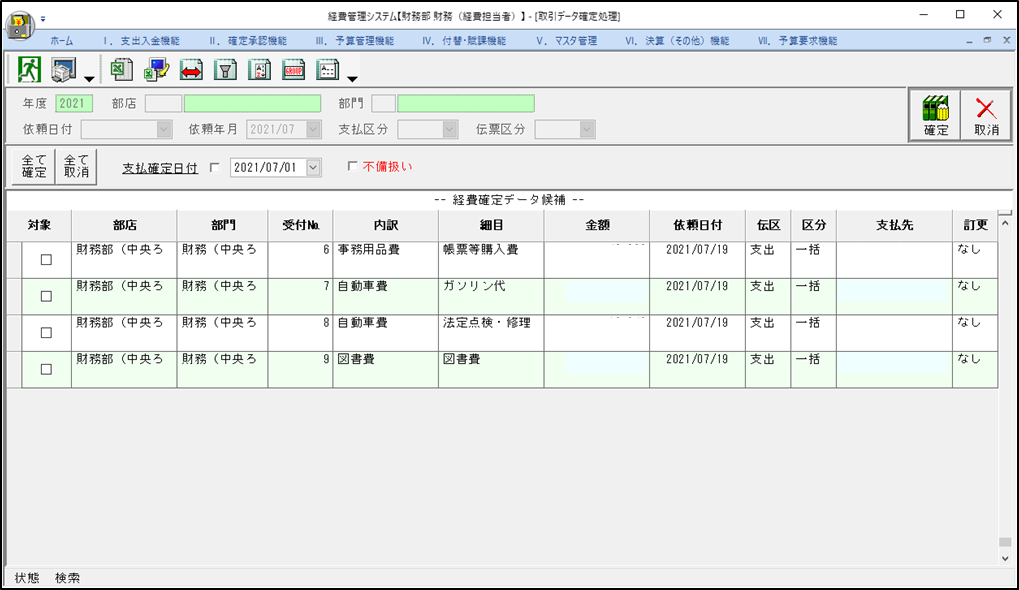Open the 依頼日付 dropdown

click(x=164, y=129)
